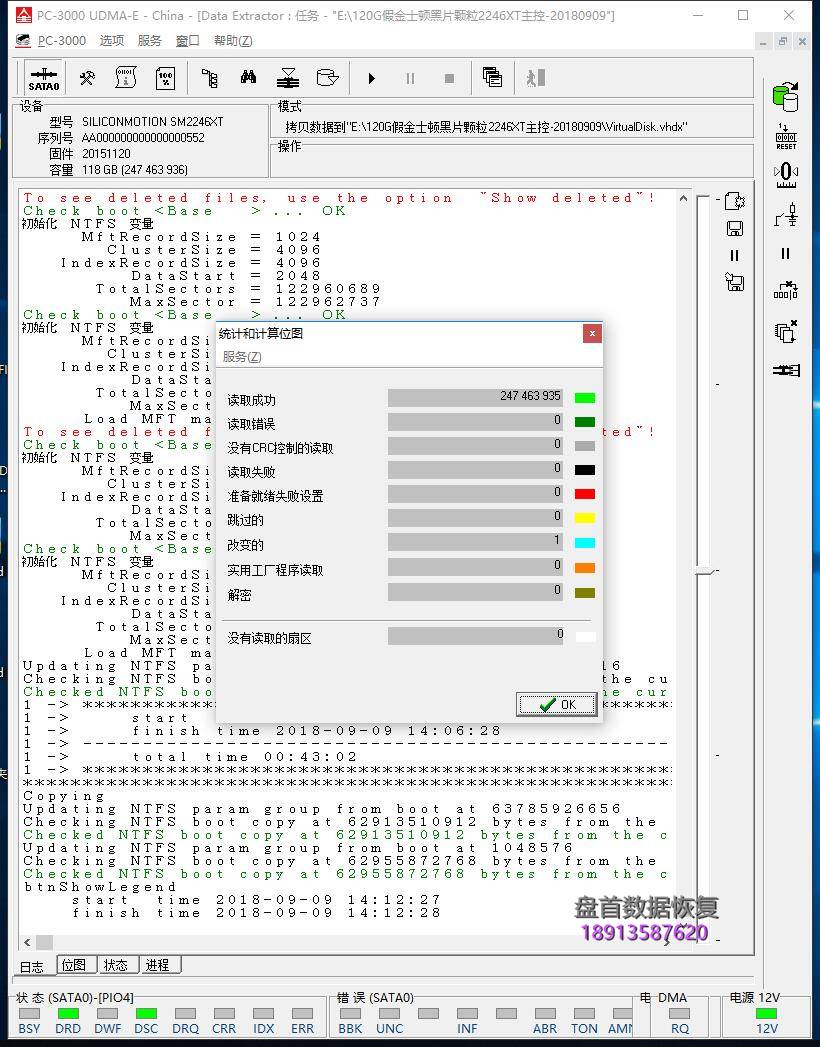Click the green disk copy icon top right
The image size is (820, 1047).
point(786,96)
